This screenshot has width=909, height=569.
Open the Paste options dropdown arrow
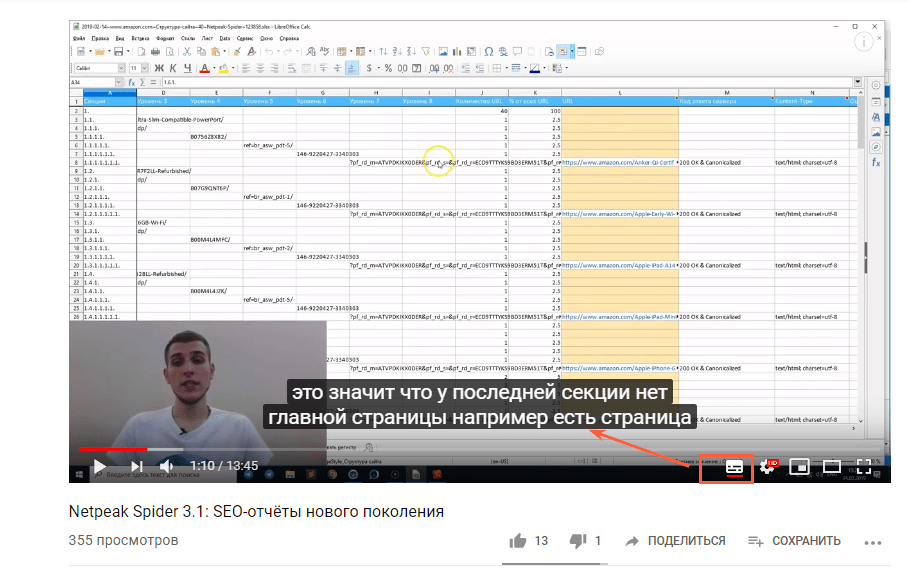coord(224,52)
